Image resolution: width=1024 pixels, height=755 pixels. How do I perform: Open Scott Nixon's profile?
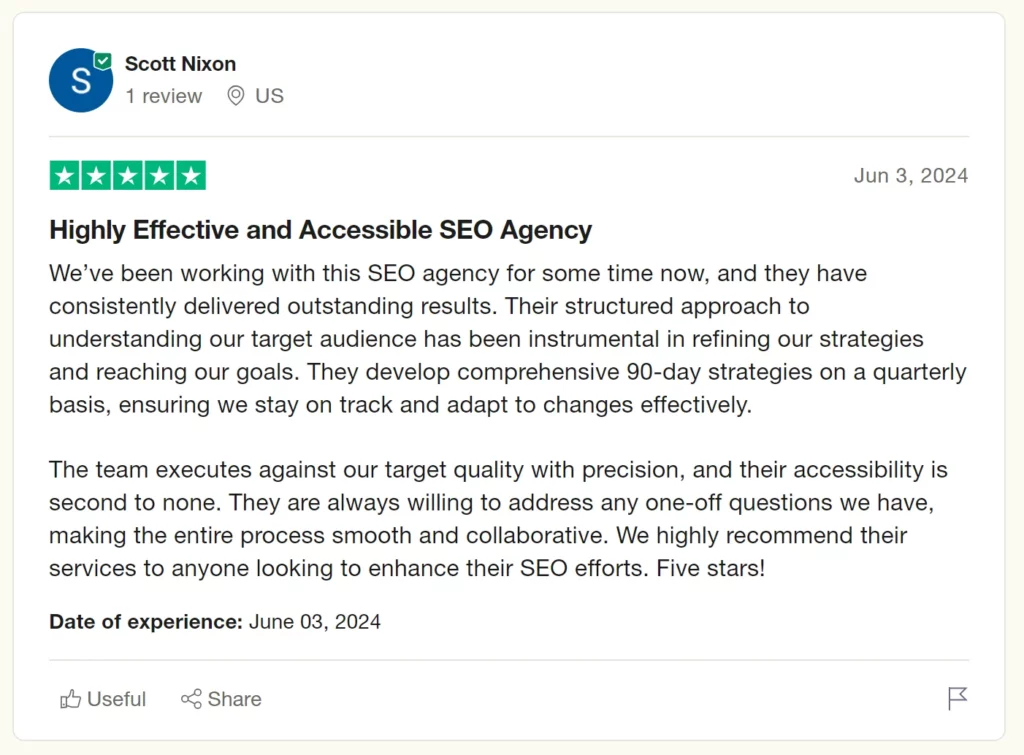[181, 63]
